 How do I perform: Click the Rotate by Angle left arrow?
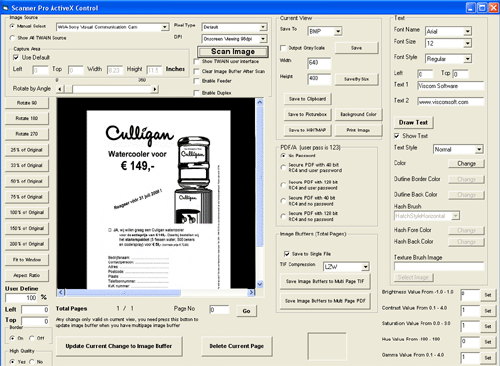(60, 89)
